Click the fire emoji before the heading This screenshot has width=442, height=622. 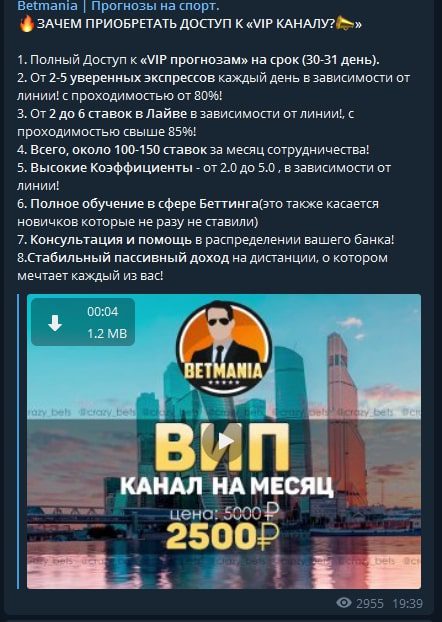point(27,24)
